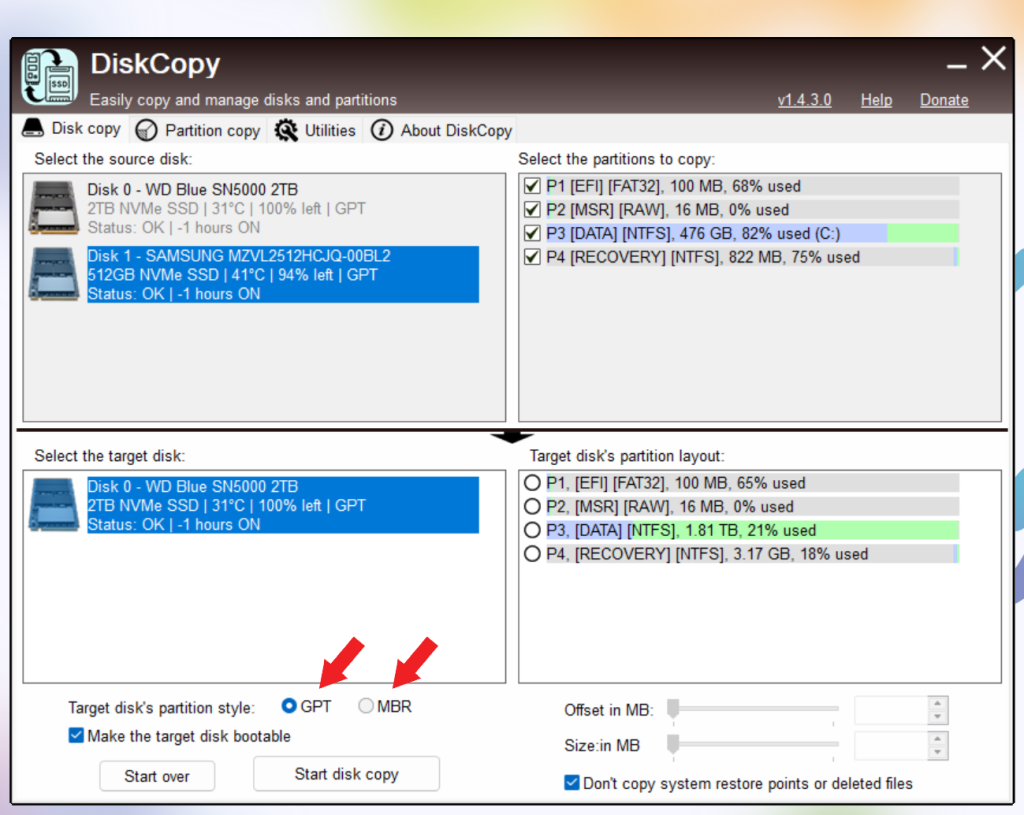Open the Donate link

944,100
